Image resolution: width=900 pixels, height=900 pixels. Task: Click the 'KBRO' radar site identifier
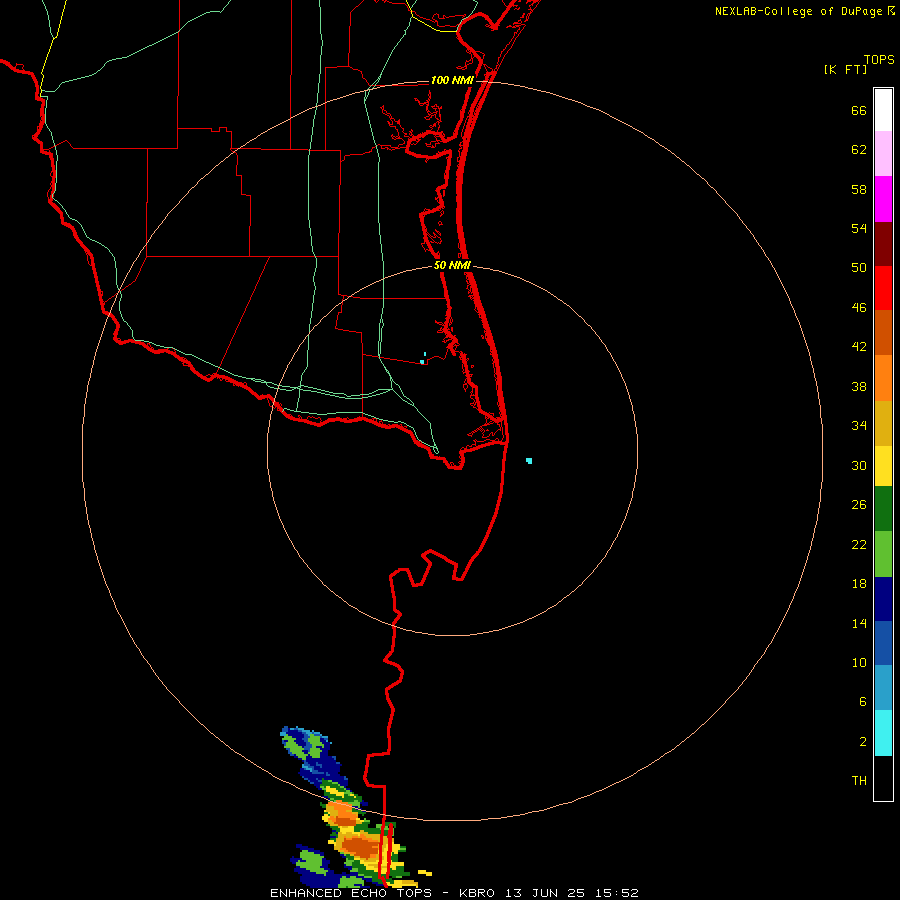click(x=477, y=893)
